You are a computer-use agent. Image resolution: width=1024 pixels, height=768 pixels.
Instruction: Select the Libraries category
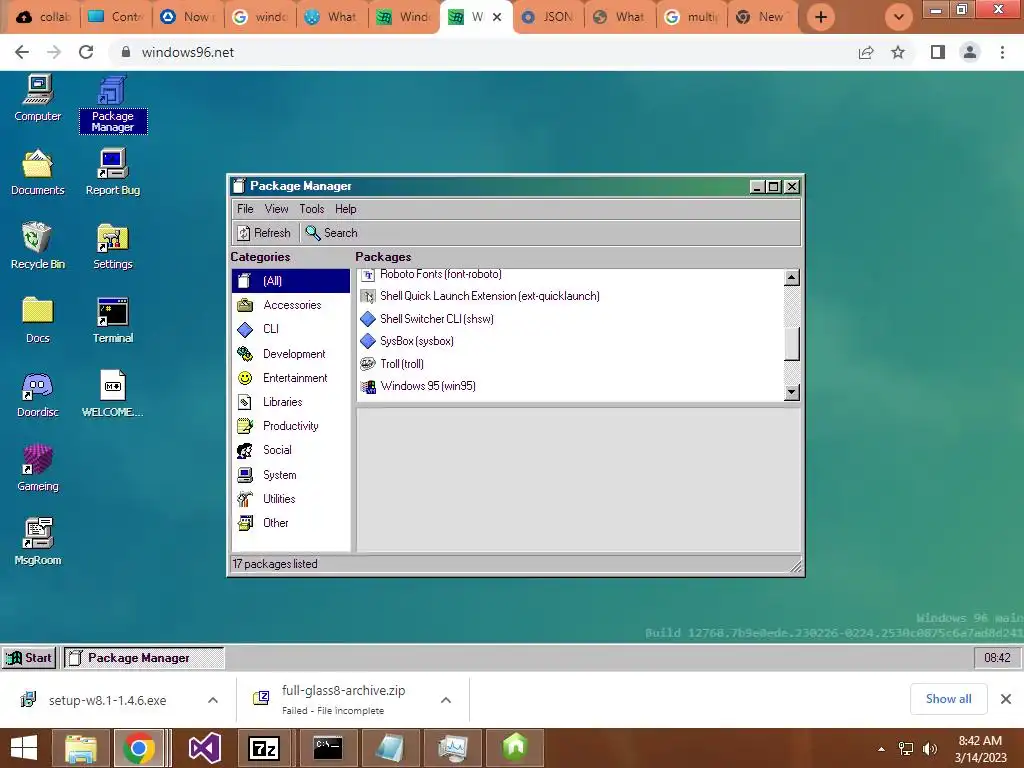click(291, 402)
